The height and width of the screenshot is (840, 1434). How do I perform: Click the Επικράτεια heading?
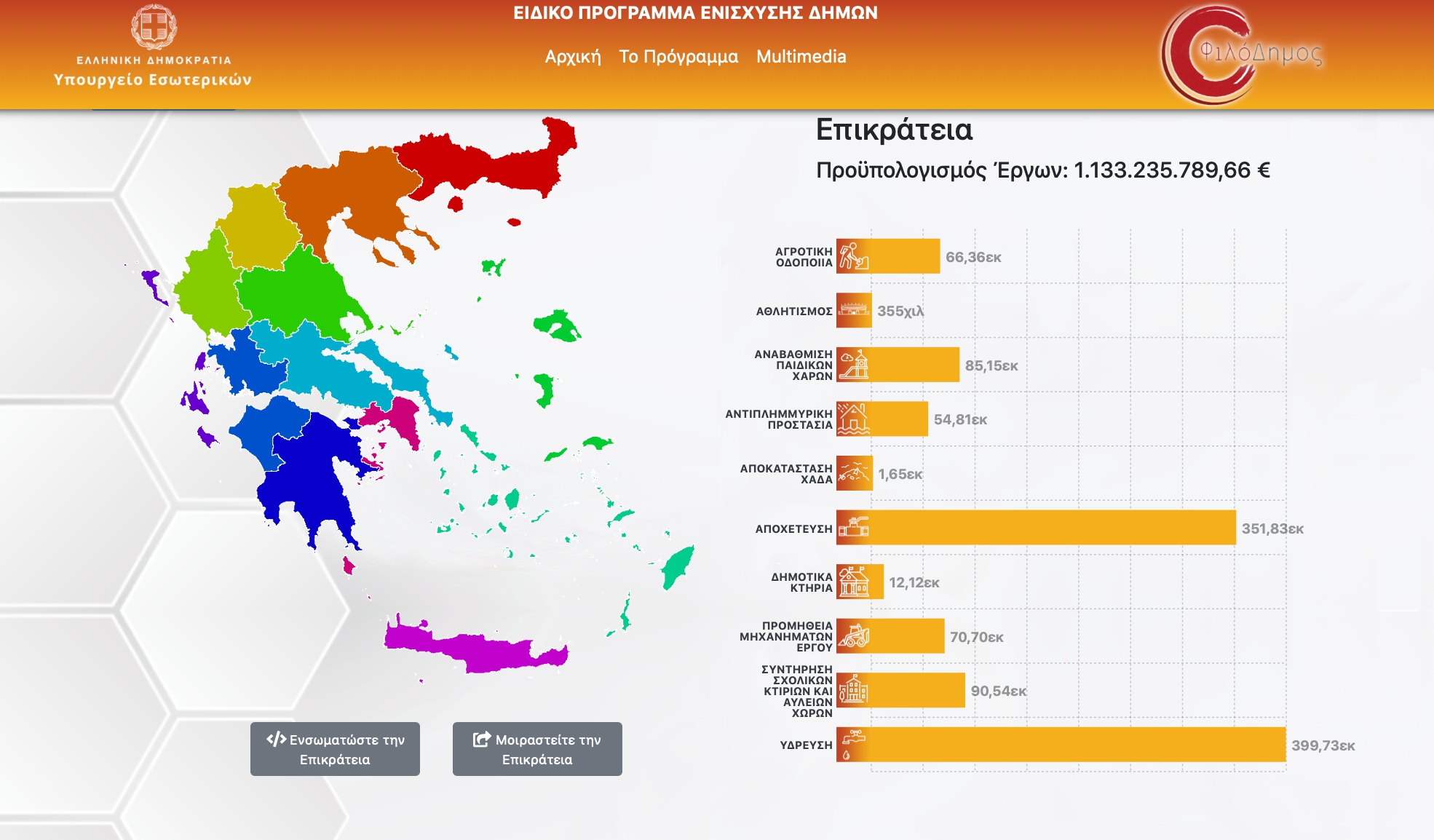point(894,130)
